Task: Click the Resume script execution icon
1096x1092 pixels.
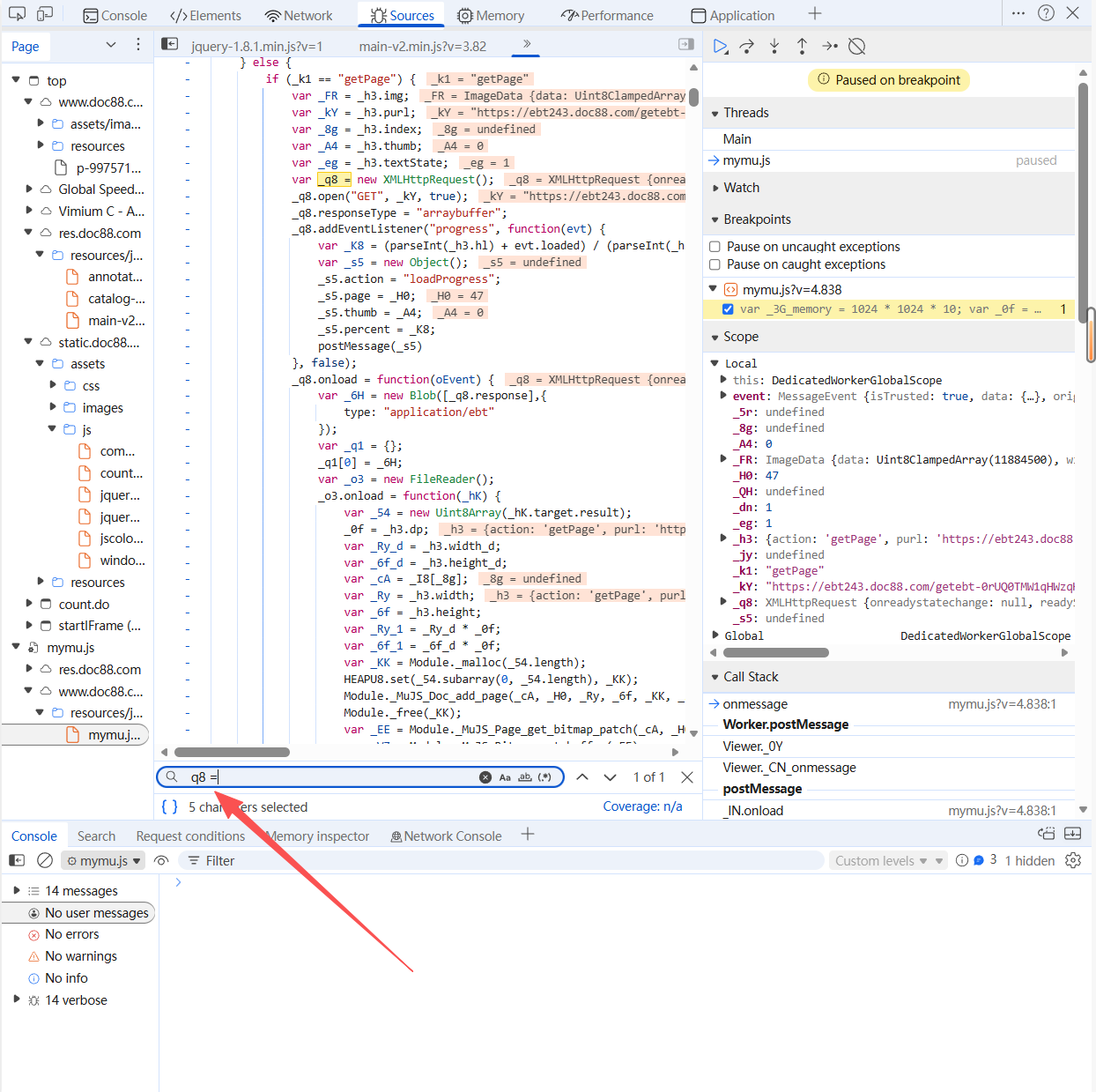Action: point(720,47)
